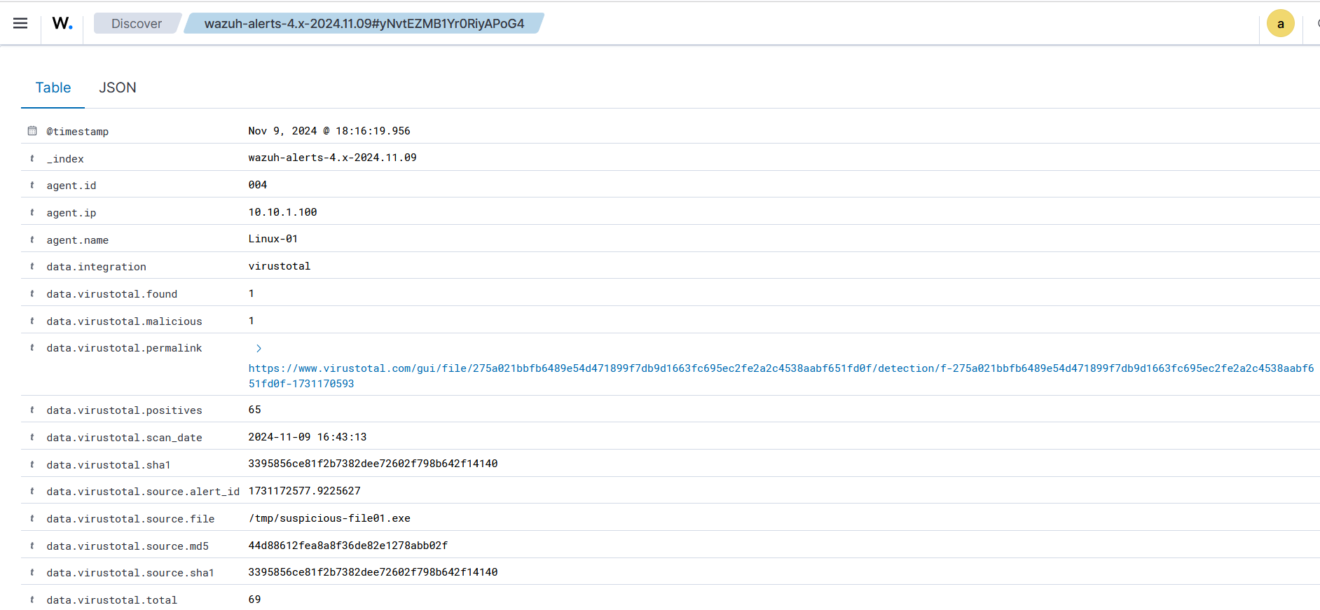The image size is (1320, 610).
Task: Expand the data.virustotal.permalink value chevron
Action: pos(258,348)
